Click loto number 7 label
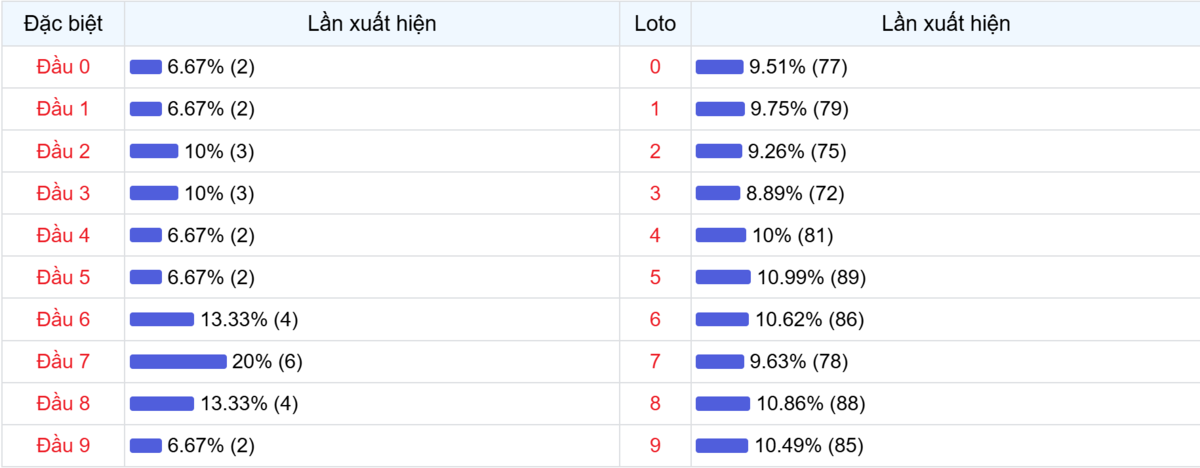This screenshot has width=1200, height=468. (x=655, y=362)
